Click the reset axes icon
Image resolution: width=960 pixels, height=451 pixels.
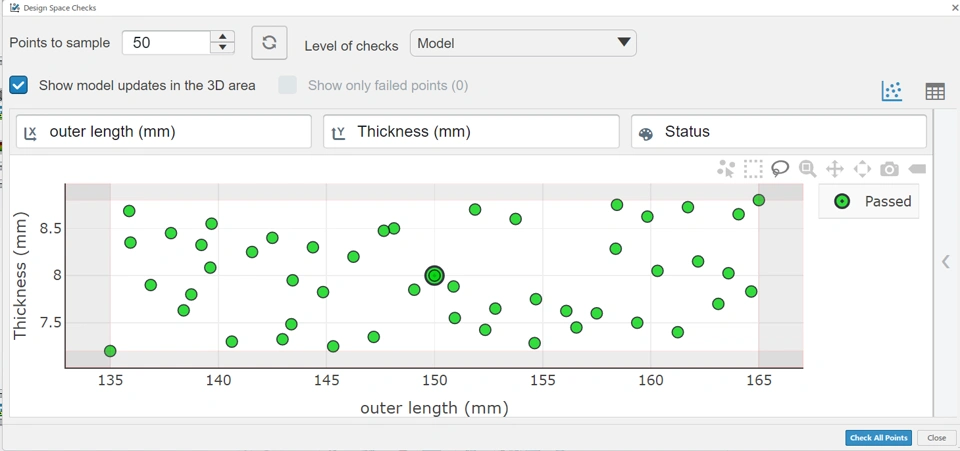862,169
